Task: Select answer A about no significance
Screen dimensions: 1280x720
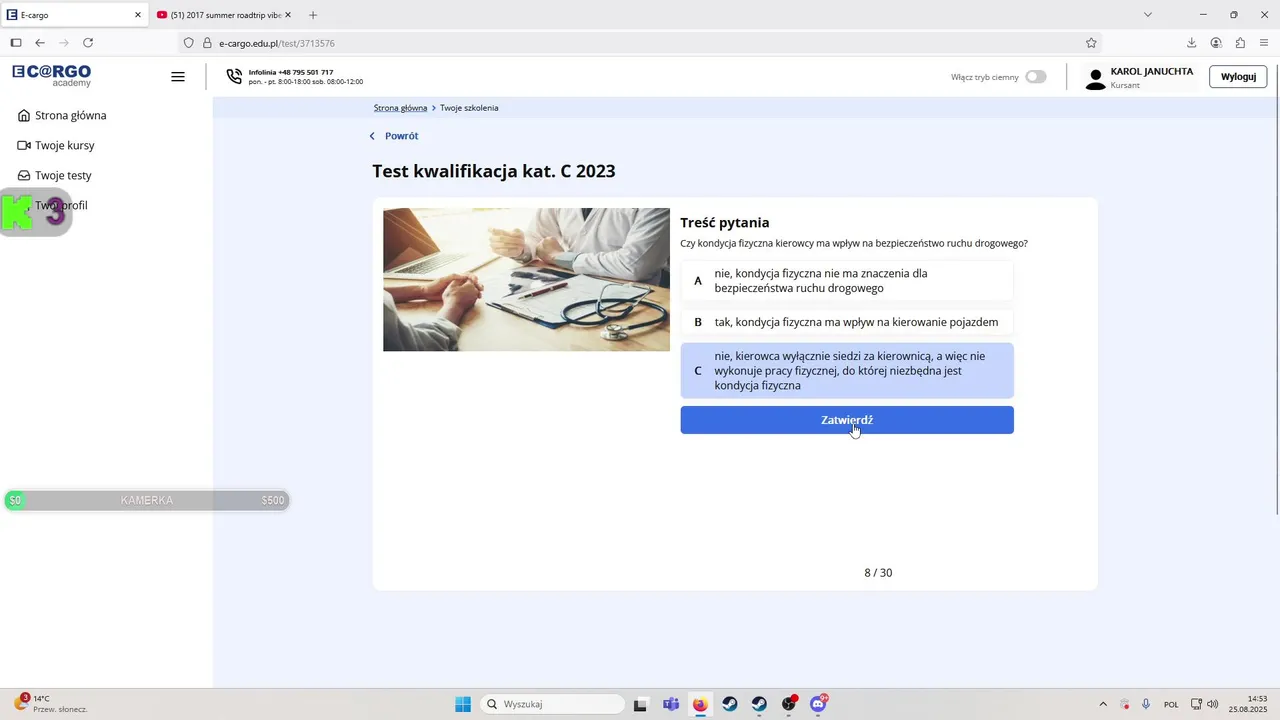Action: pos(847,280)
